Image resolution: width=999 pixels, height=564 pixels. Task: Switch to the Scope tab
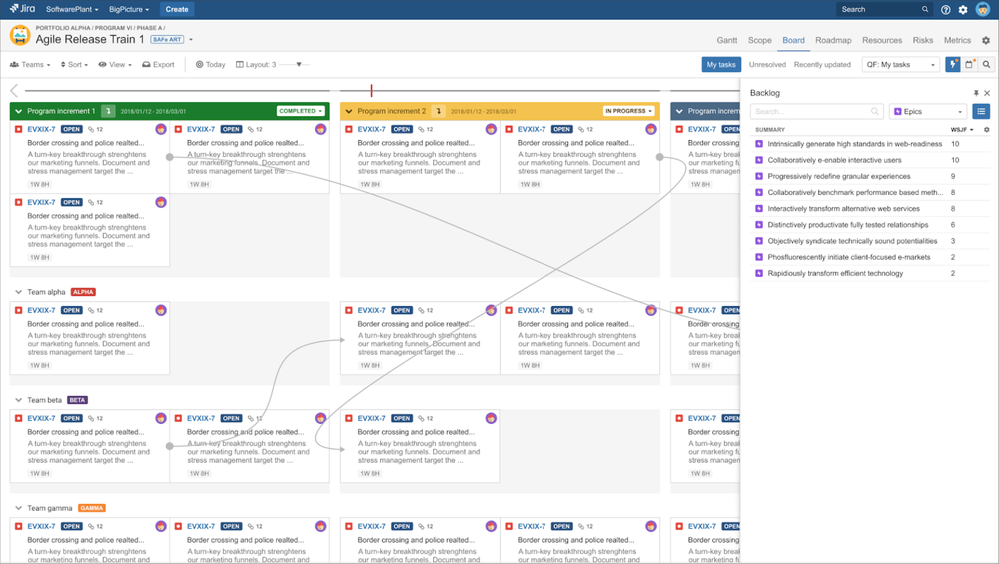(759, 40)
